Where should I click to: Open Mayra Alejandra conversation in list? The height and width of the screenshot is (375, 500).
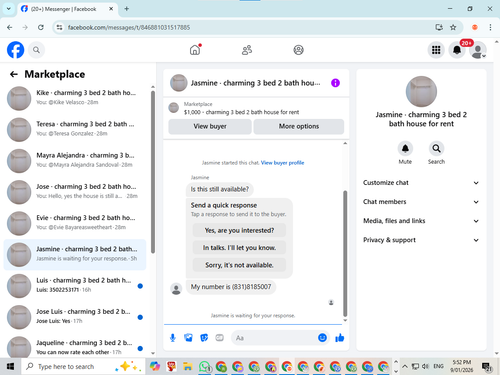click(75, 161)
